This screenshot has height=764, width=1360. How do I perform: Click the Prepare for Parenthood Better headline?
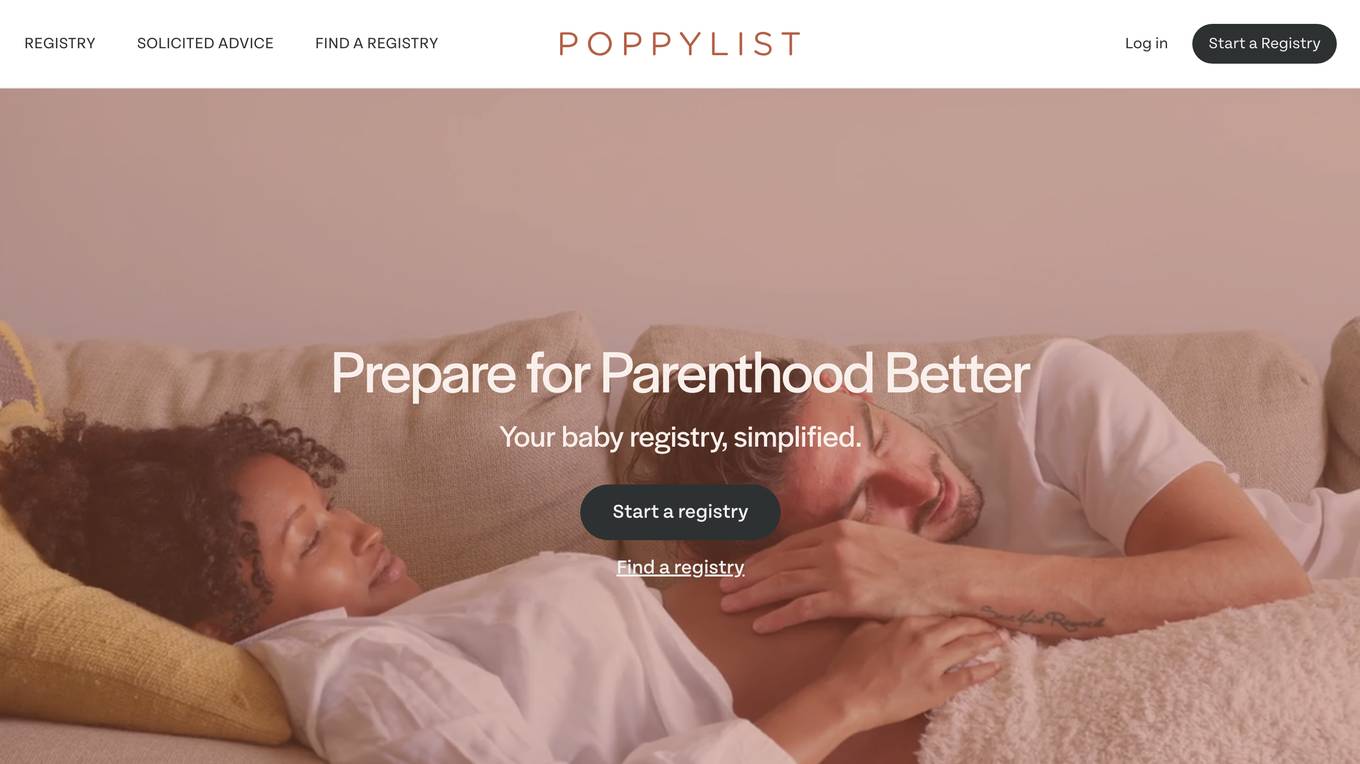click(680, 373)
